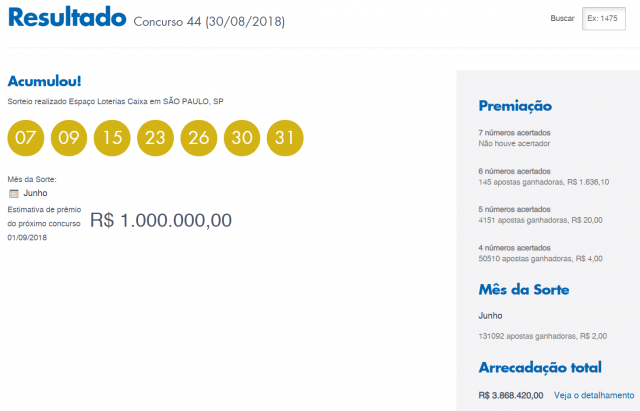Select the yellow 23 ball

[x=155, y=138]
